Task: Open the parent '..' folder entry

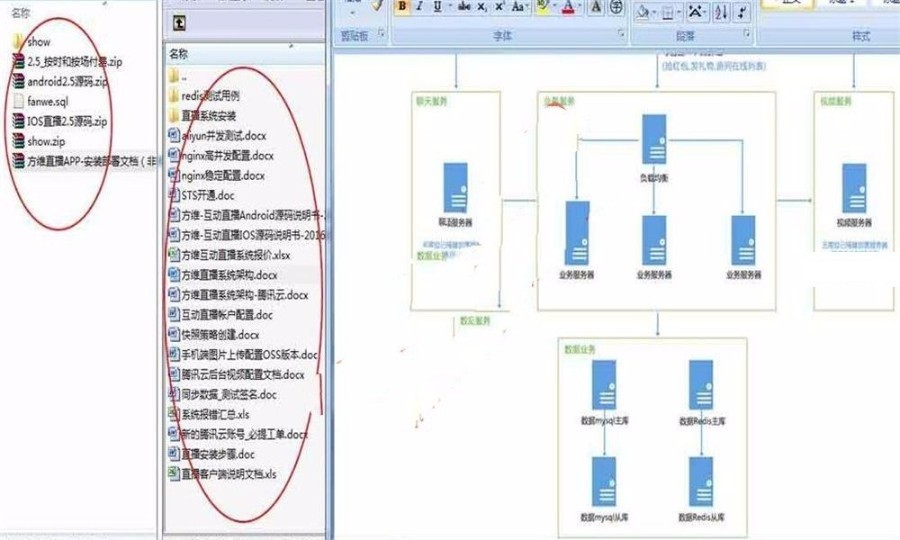Action: pos(177,76)
